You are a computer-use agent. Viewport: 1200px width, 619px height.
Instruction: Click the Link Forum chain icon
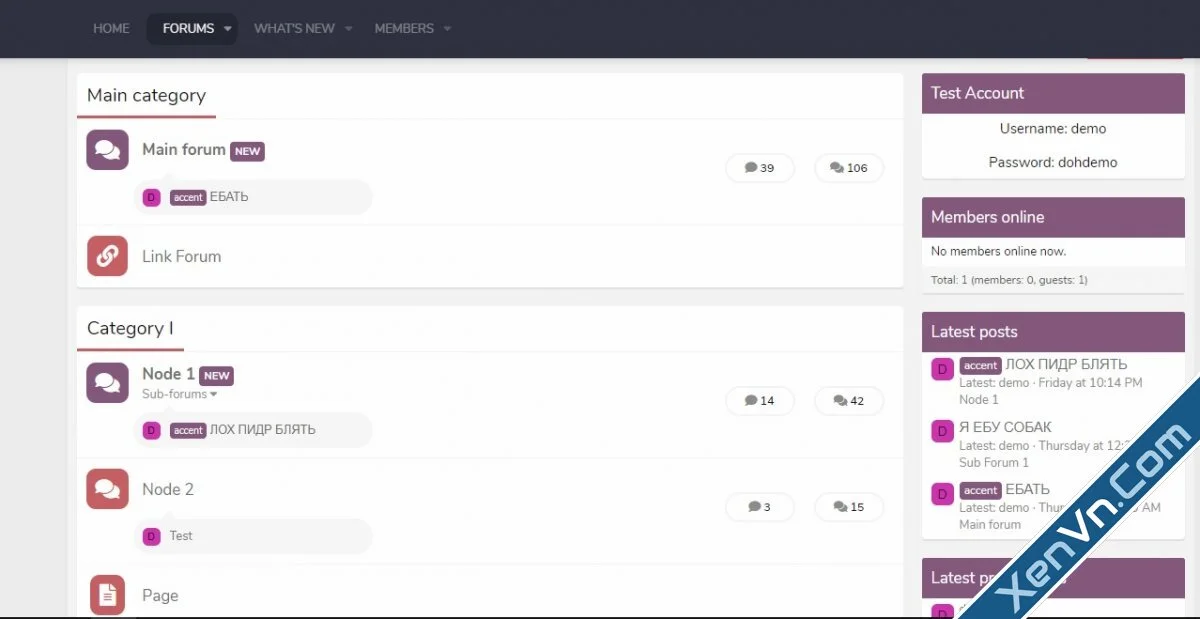[x=107, y=256]
